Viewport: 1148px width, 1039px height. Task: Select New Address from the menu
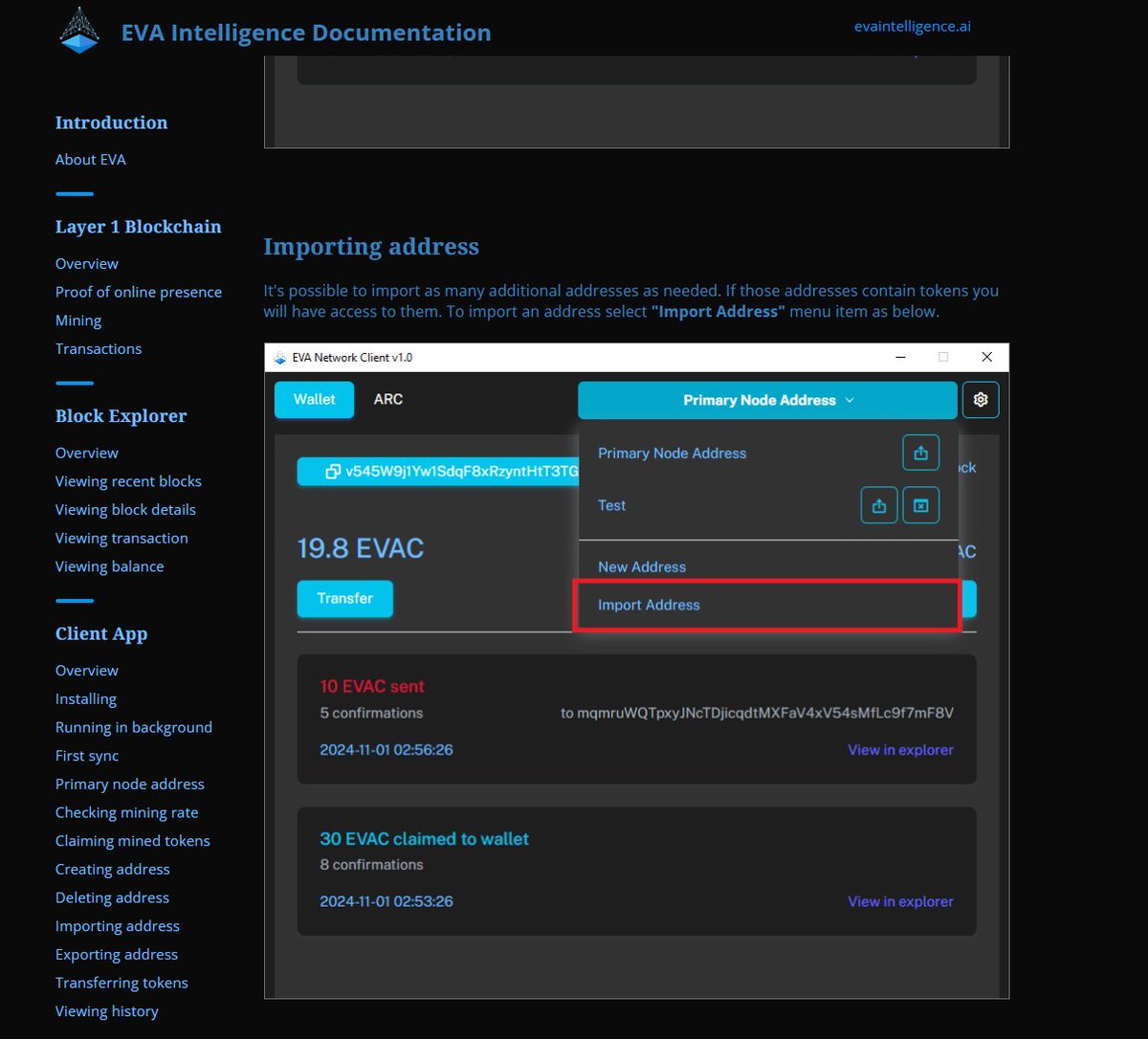coord(642,566)
